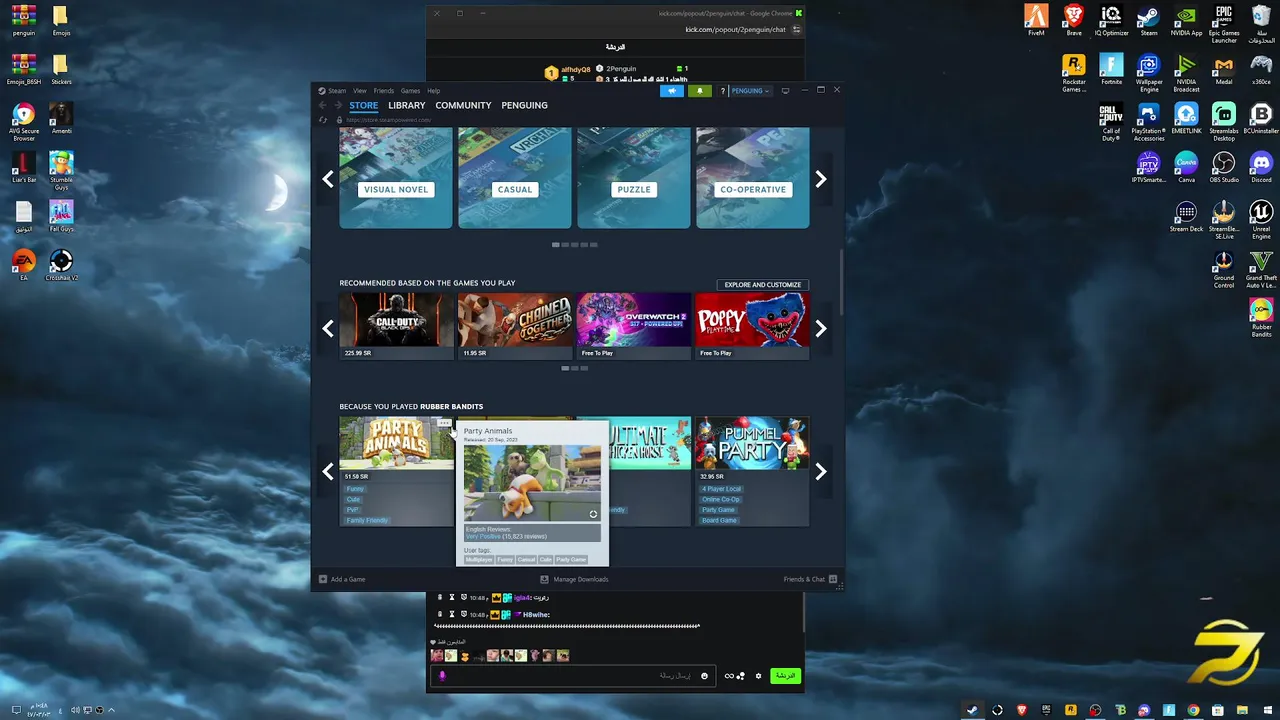
Task: Open the Friends menu in Steam
Action: (384, 91)
